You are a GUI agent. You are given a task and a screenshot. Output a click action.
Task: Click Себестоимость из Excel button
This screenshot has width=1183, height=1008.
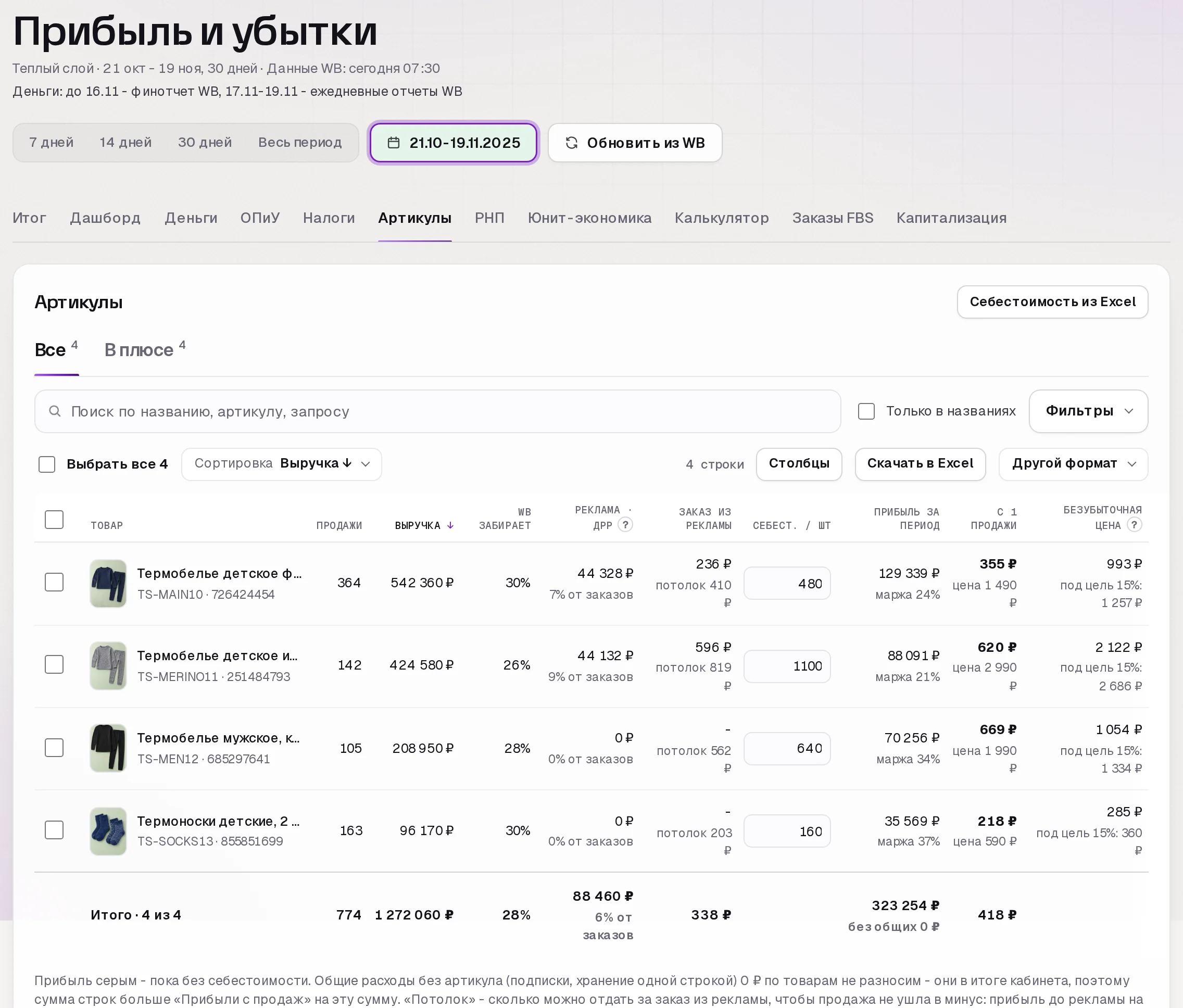click(x=1052, y=302)
